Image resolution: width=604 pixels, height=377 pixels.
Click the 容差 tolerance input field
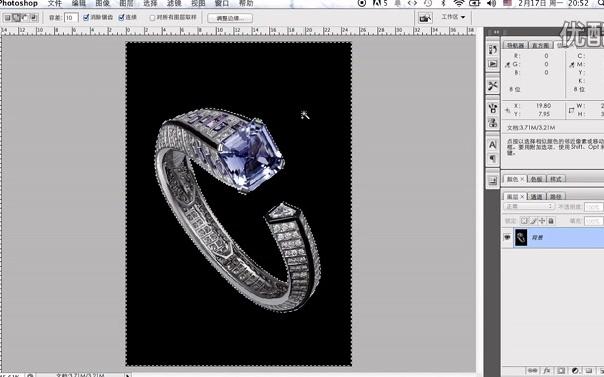71,18
